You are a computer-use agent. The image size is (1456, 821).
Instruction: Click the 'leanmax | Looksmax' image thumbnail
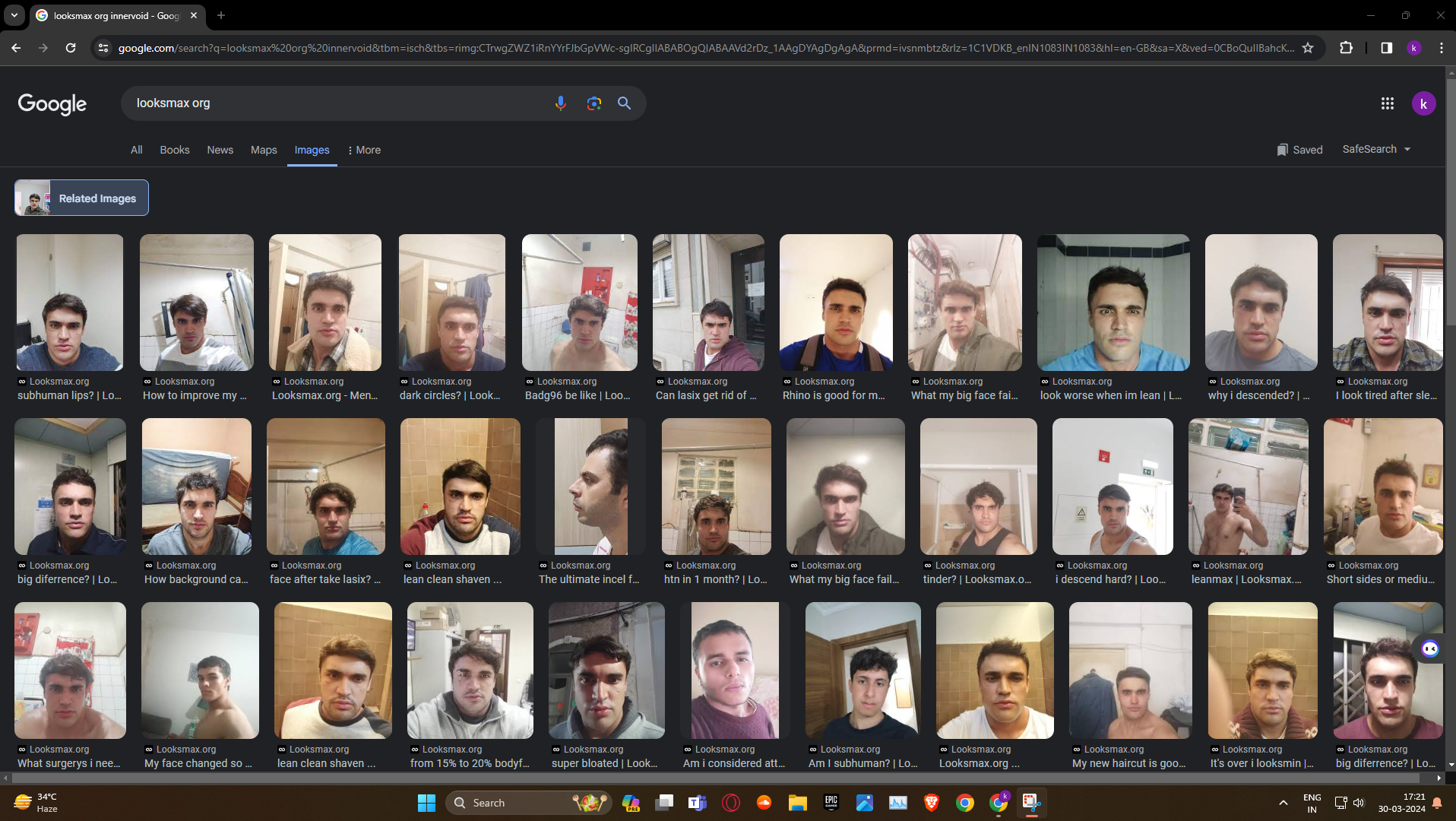1249,487
